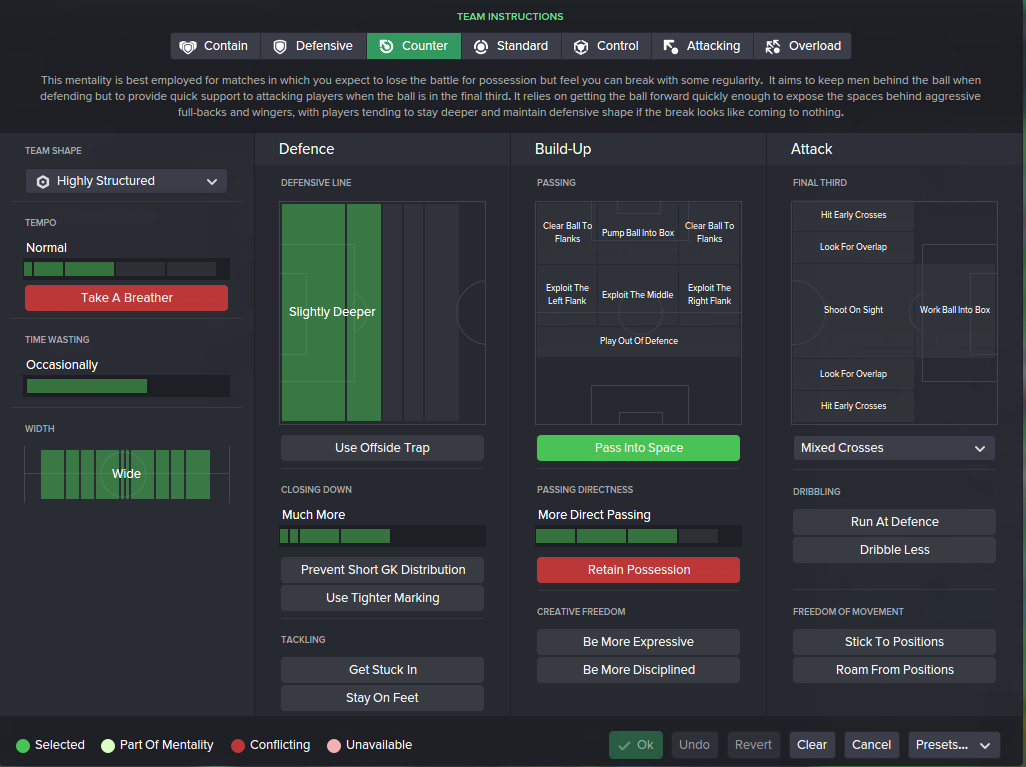The width and height of the screenshot is (1026, 767).
Task: Click the Control mentality icon
Action: pyautogui.click(x=581, y=46)
